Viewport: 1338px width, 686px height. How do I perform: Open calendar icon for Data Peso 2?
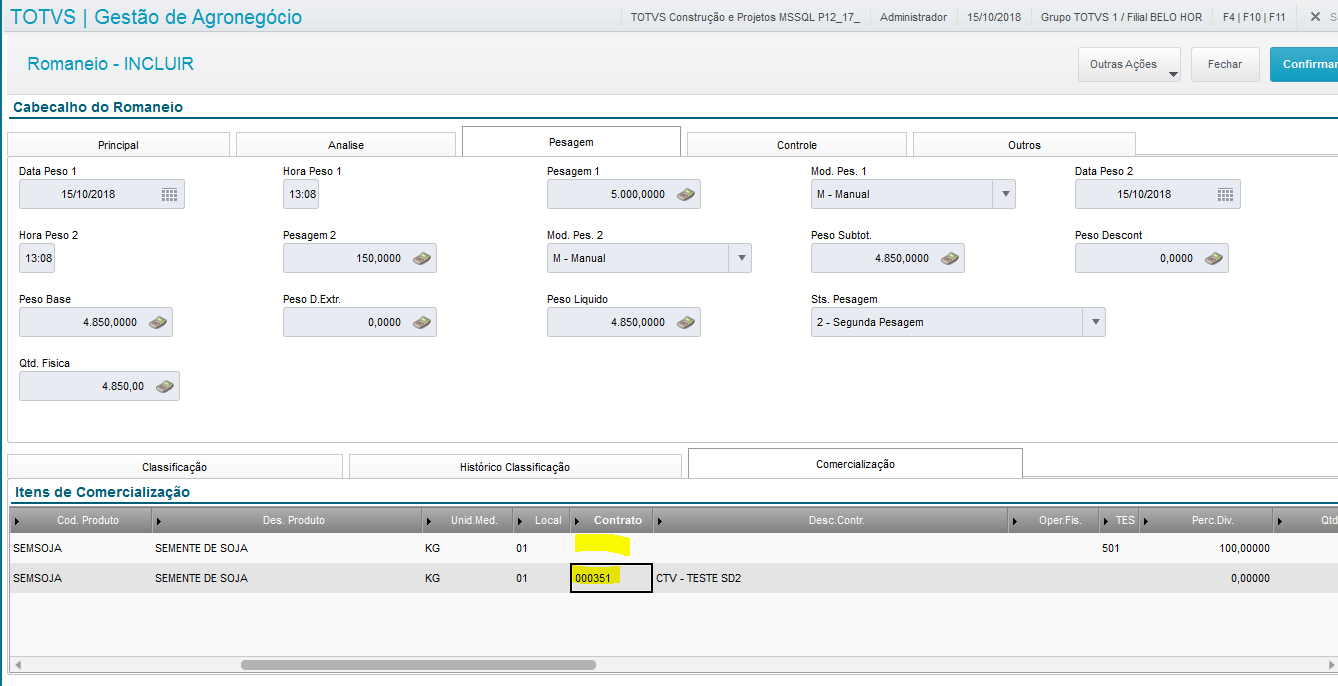(1226, 194)
